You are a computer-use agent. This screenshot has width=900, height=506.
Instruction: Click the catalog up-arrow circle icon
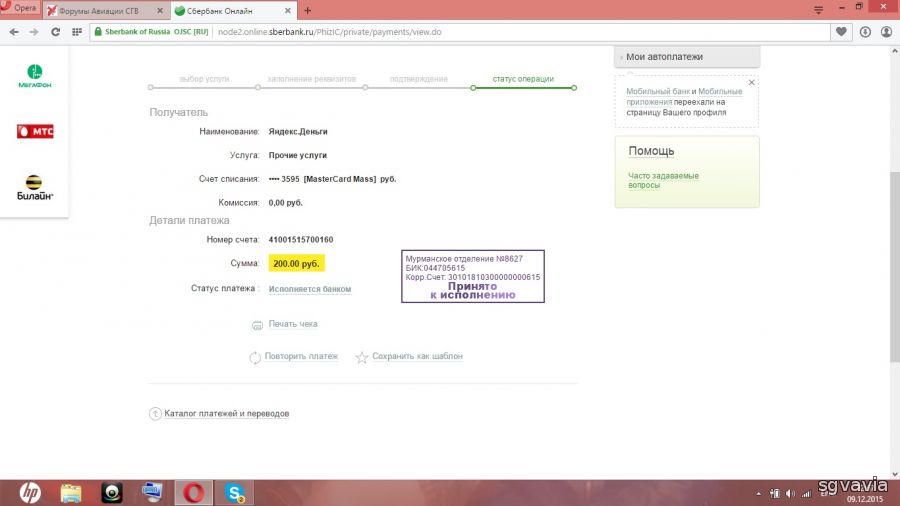(155, 414)
